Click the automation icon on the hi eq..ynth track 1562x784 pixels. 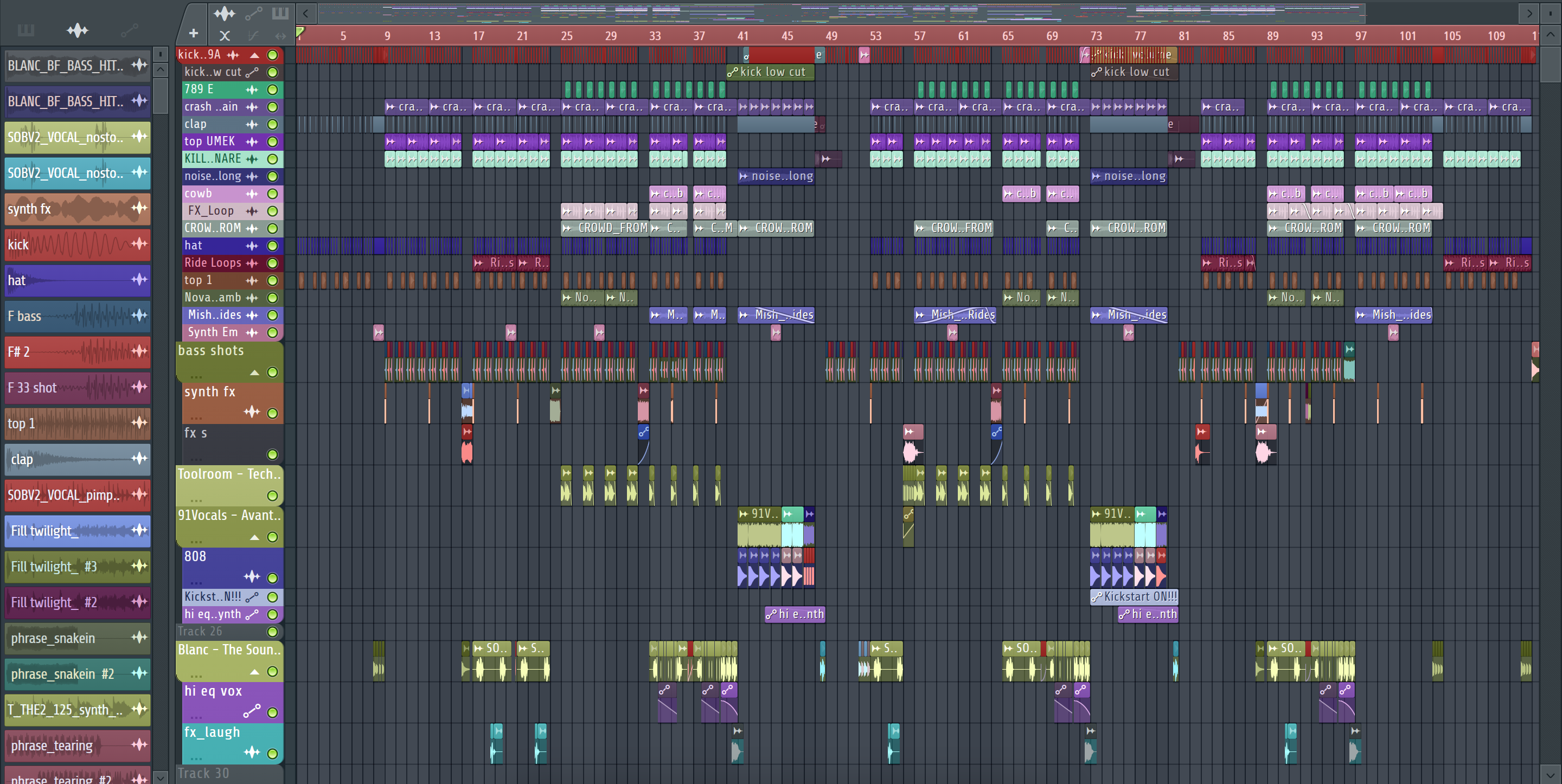pos(252,614)
